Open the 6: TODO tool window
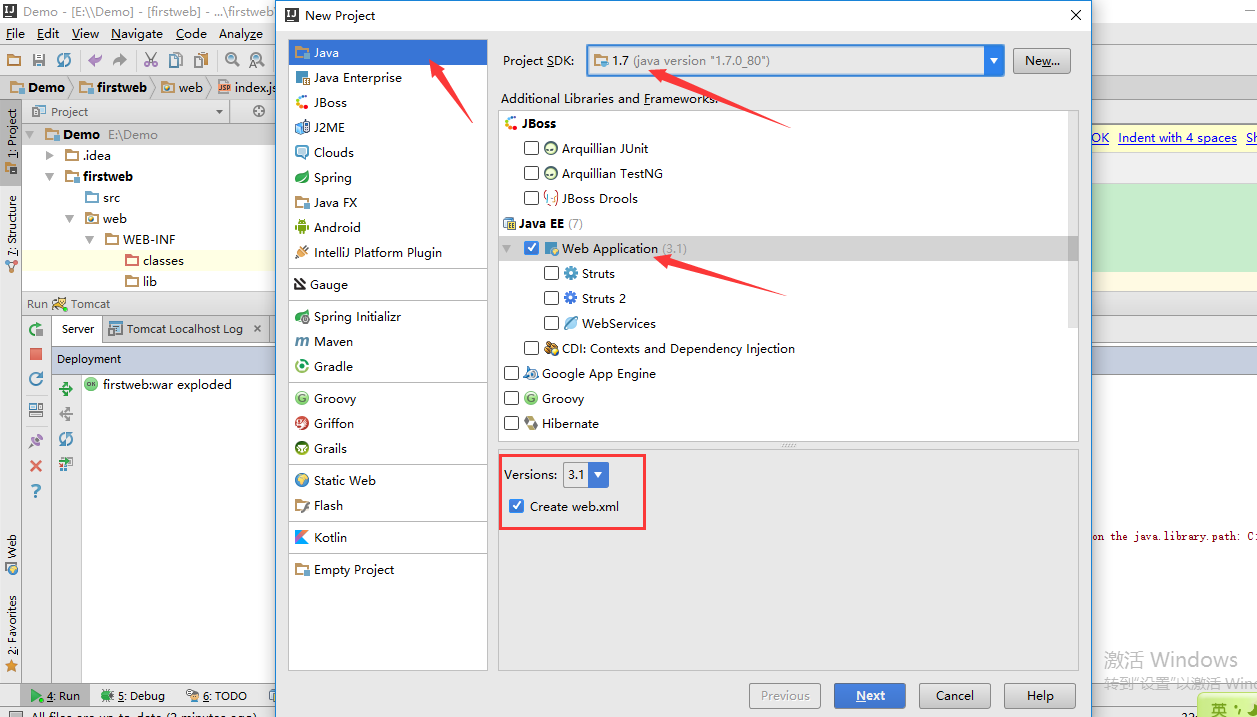The image size is (1257, 717). point(216,696)
